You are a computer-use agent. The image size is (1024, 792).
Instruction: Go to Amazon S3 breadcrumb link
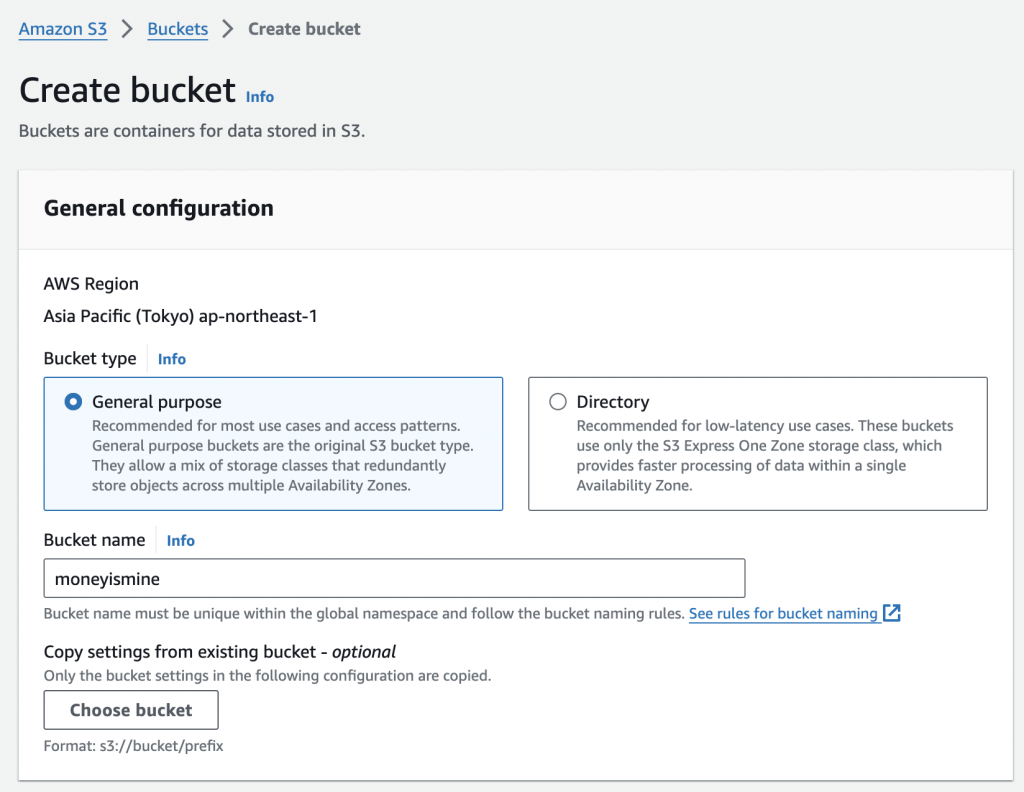coord(63,29)
